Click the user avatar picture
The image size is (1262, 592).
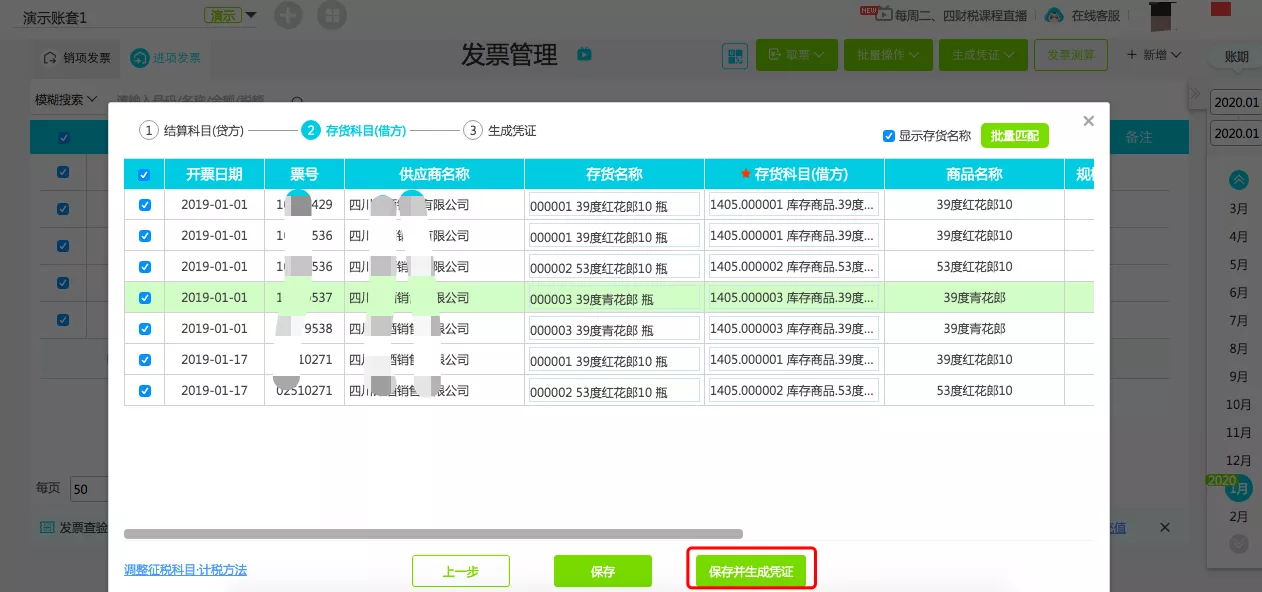[1161, 14]
